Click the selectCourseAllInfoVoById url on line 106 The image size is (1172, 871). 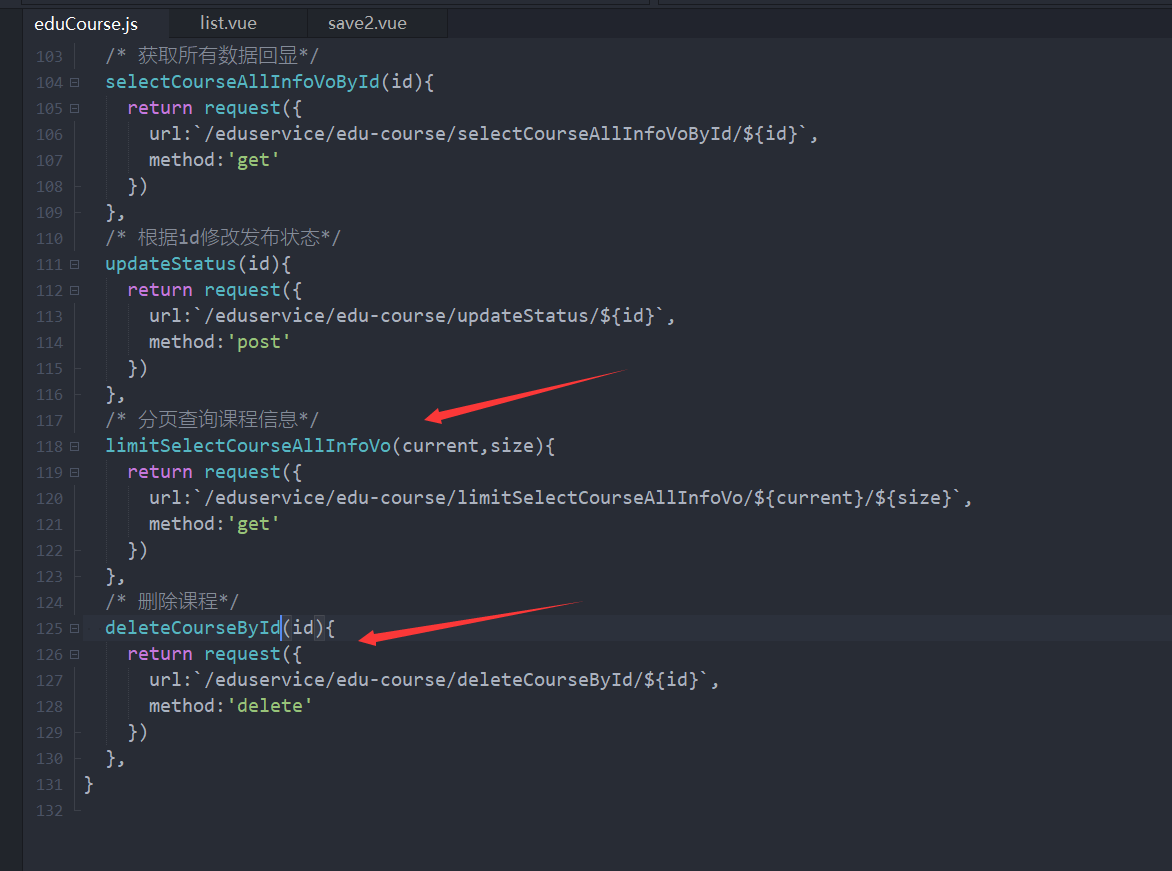(x=500, y=133)
